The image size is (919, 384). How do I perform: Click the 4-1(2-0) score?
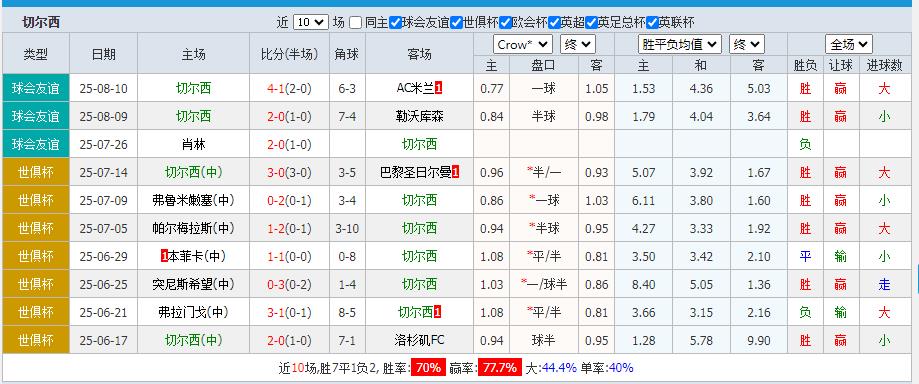[289, 89]
